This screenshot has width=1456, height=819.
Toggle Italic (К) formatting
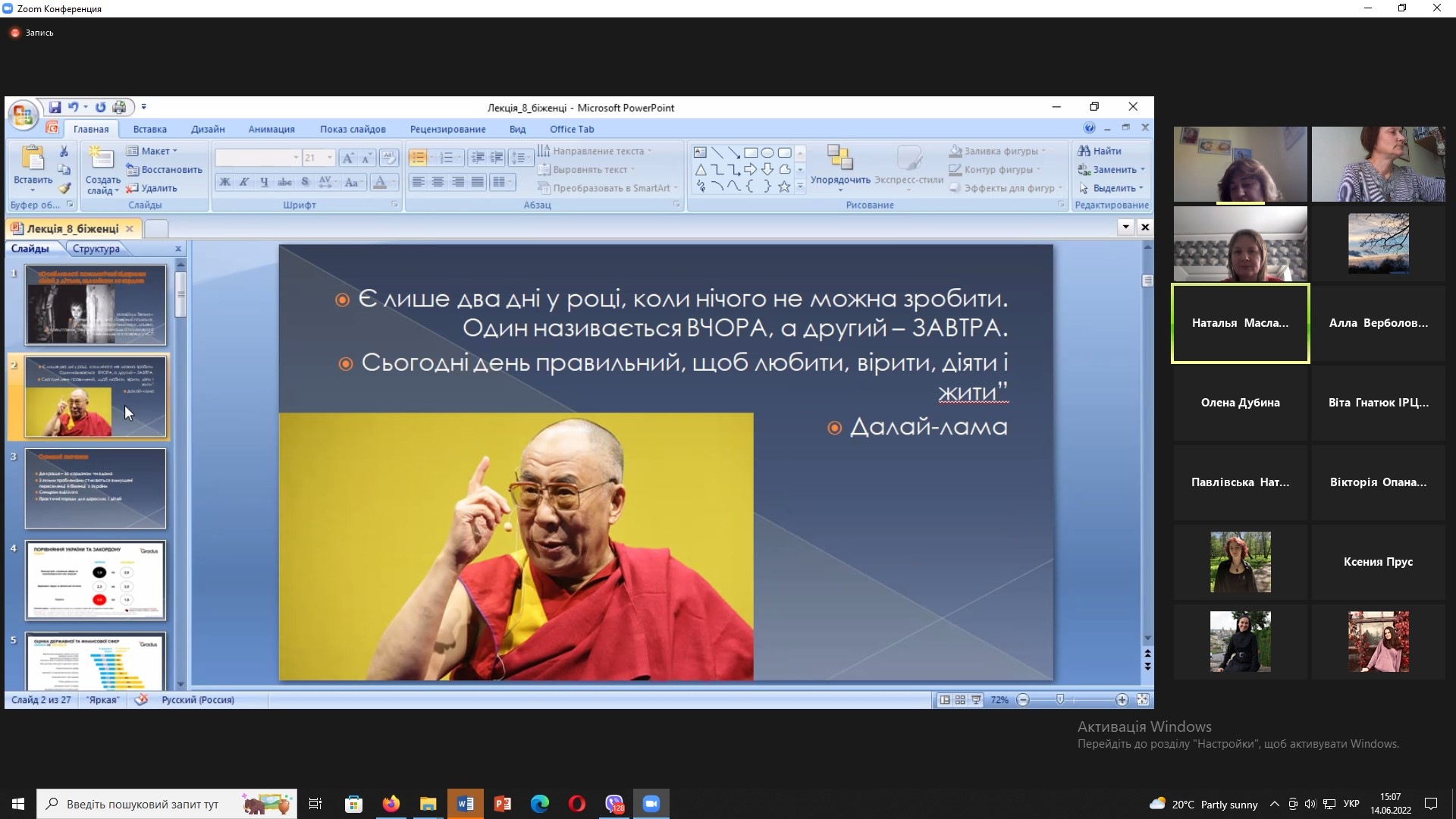click(243, 182)
